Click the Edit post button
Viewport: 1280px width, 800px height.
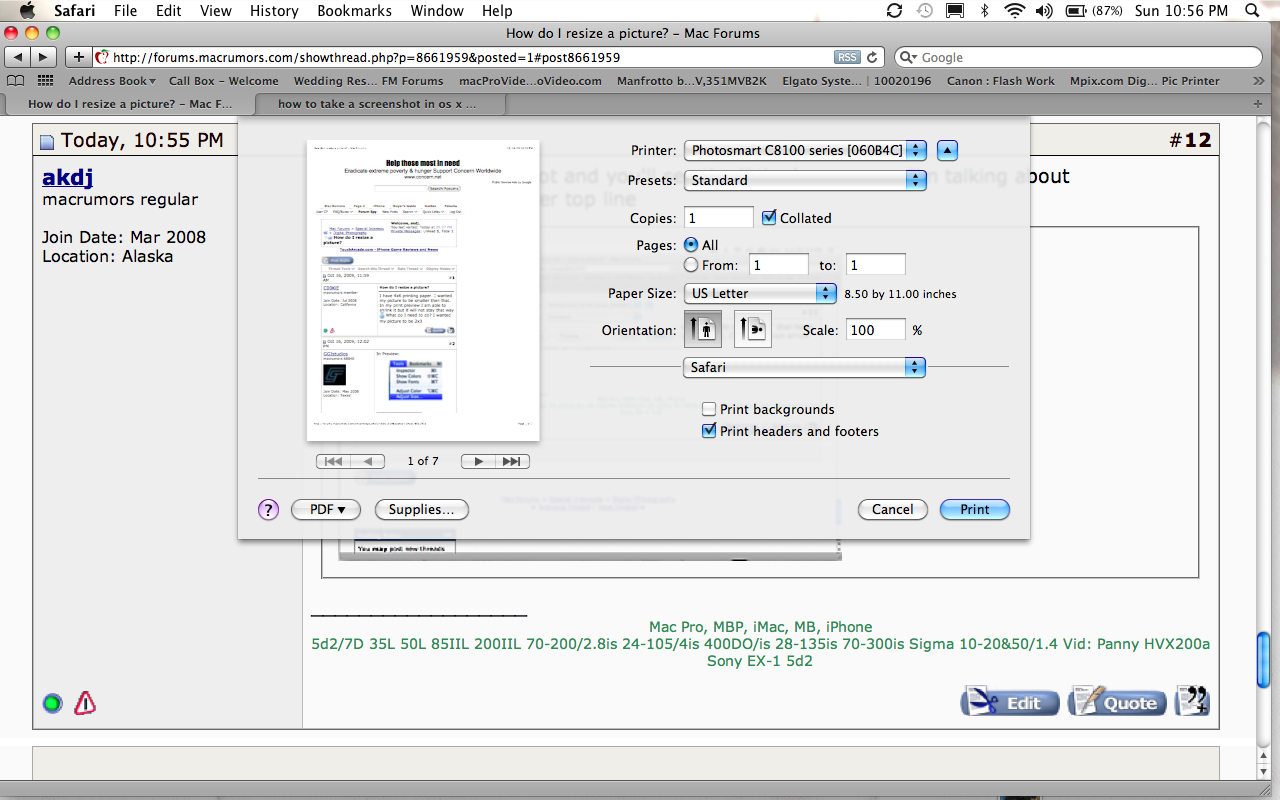(x=1010, y=702)
